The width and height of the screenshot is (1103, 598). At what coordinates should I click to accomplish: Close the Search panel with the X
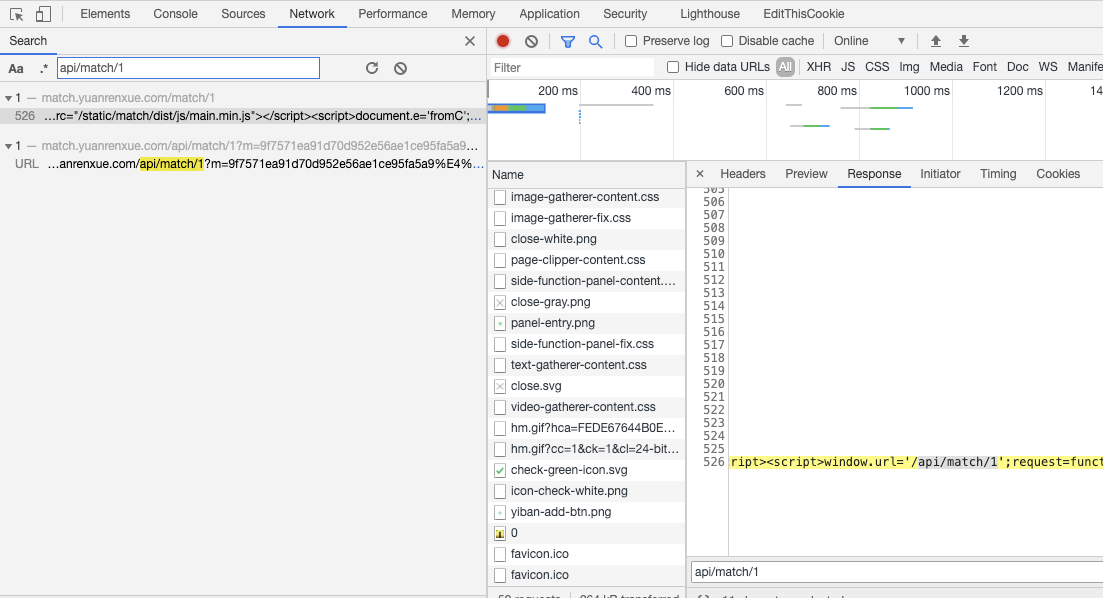click(470, 41)
